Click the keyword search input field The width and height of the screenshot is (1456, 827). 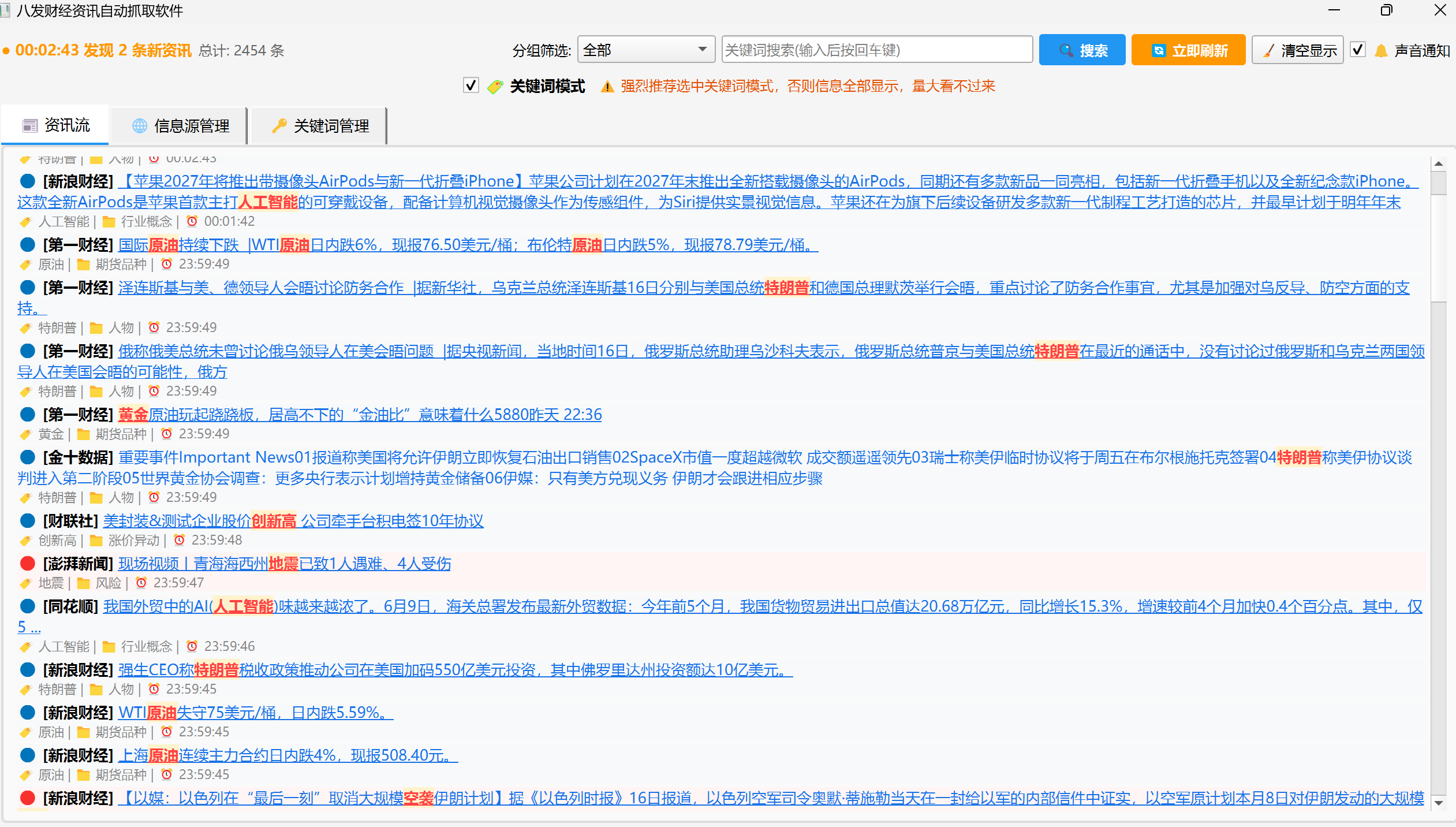coord(877,50)
